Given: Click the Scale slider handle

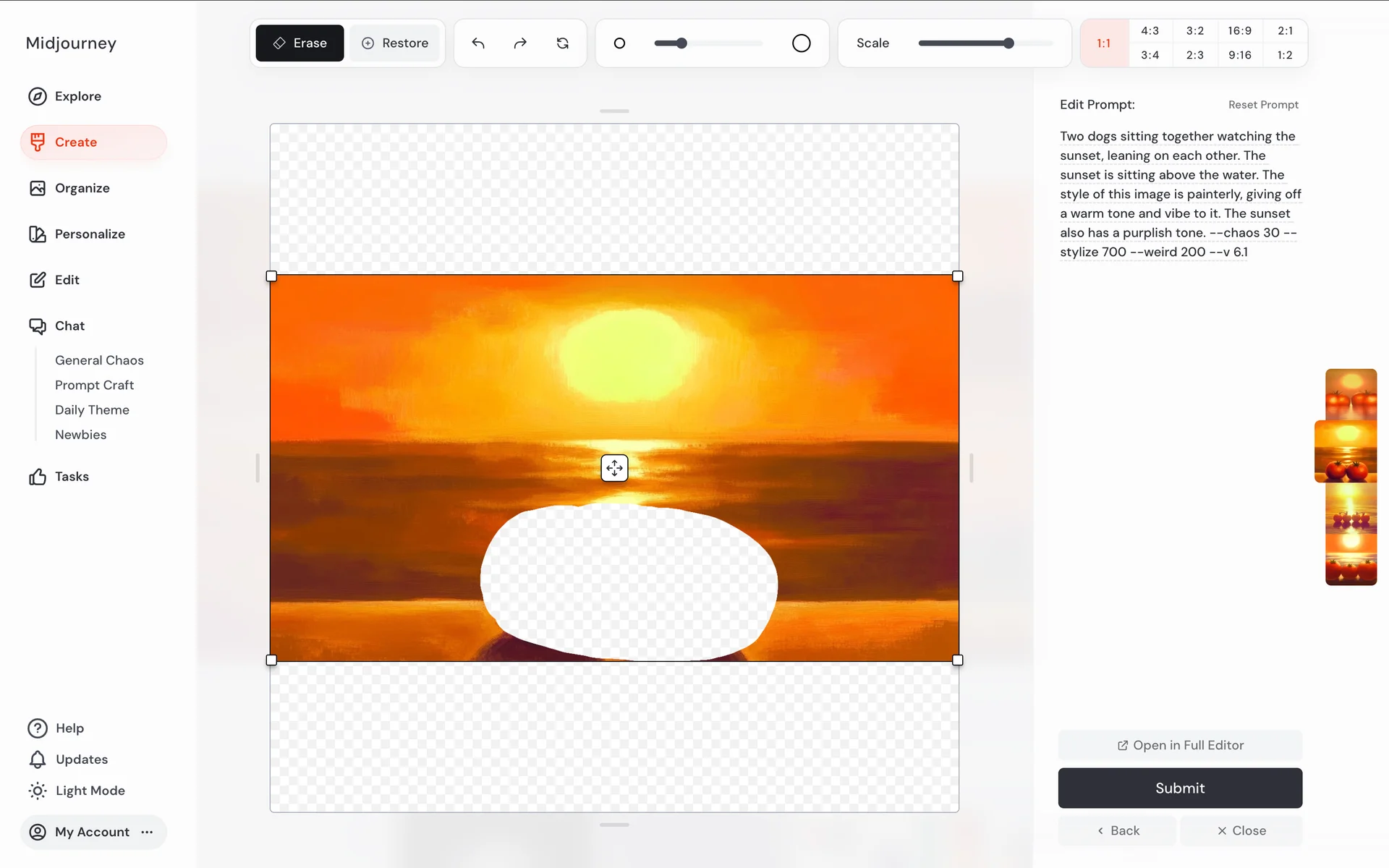Looking at the screenshot, I should pyautogui.click(x=1008, y=43).
